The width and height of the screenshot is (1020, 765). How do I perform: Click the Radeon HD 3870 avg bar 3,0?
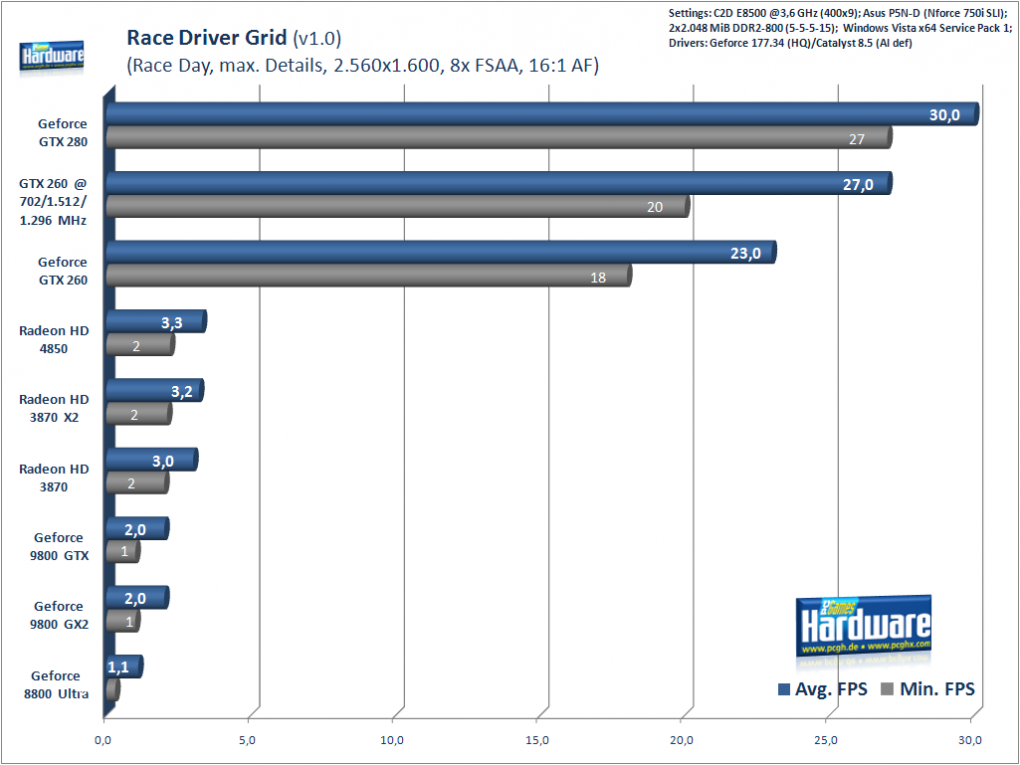pos(152,459)
